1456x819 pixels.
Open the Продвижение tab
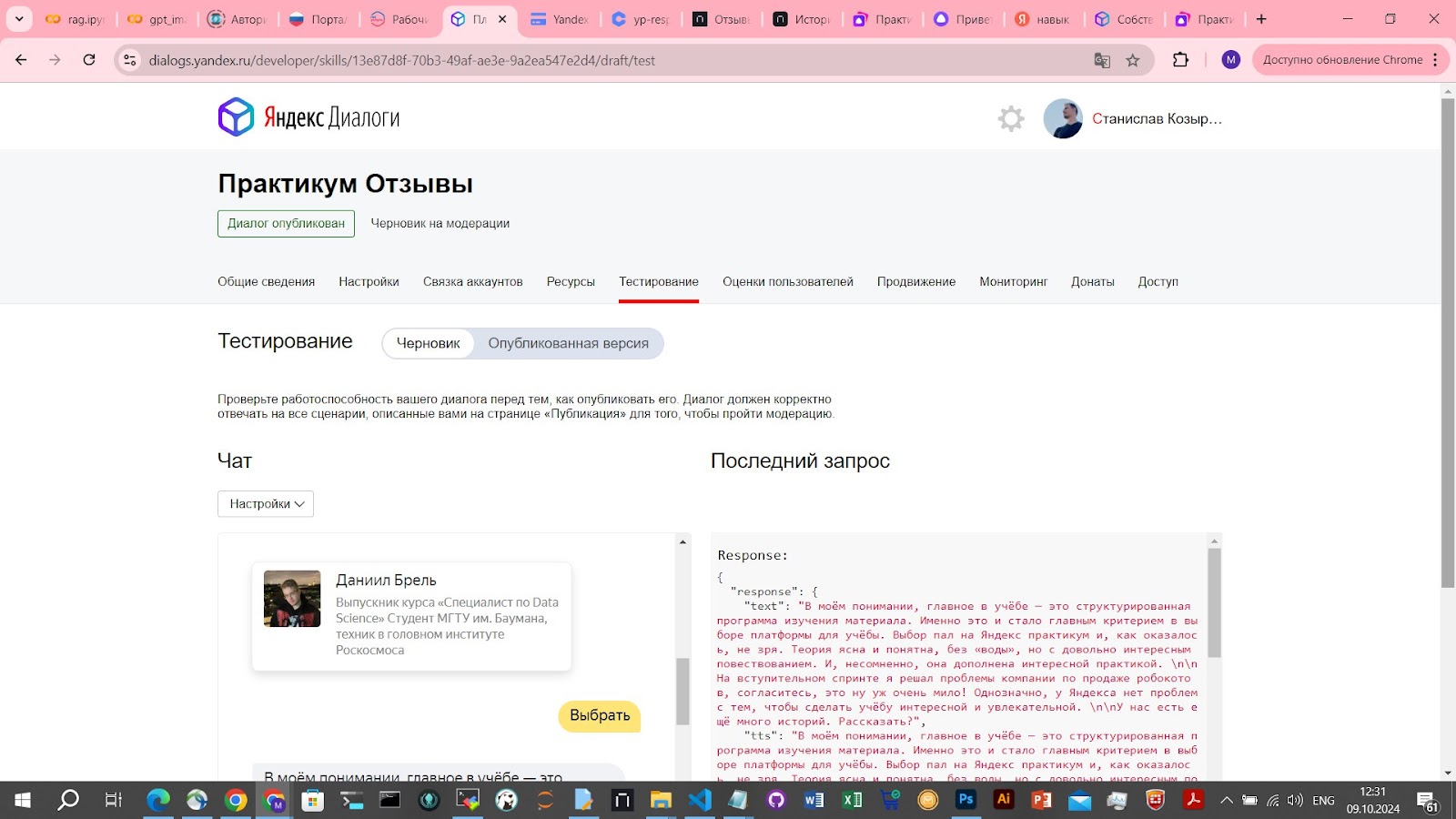916,282
